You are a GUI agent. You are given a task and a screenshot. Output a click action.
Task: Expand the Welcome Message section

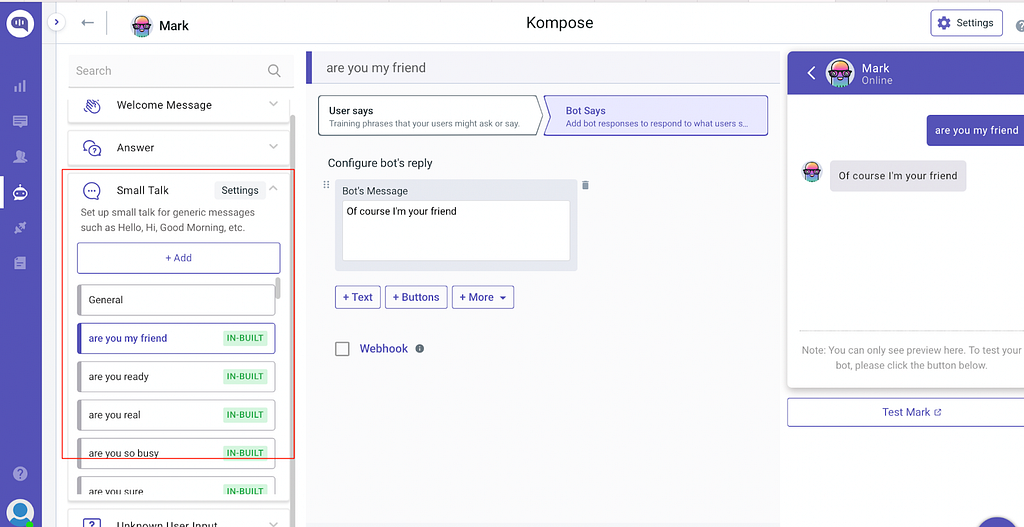[x=274, y=104]
